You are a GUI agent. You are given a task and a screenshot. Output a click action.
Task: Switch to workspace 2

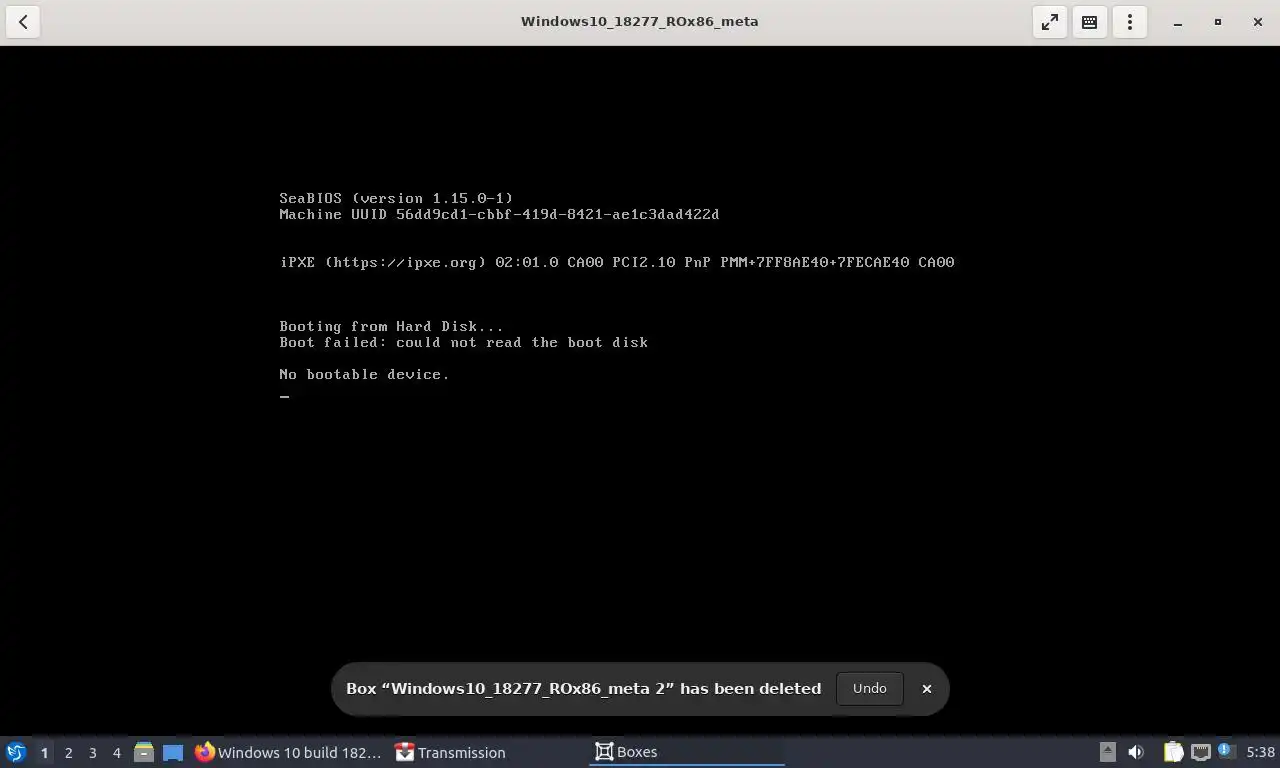coord(68,752)
